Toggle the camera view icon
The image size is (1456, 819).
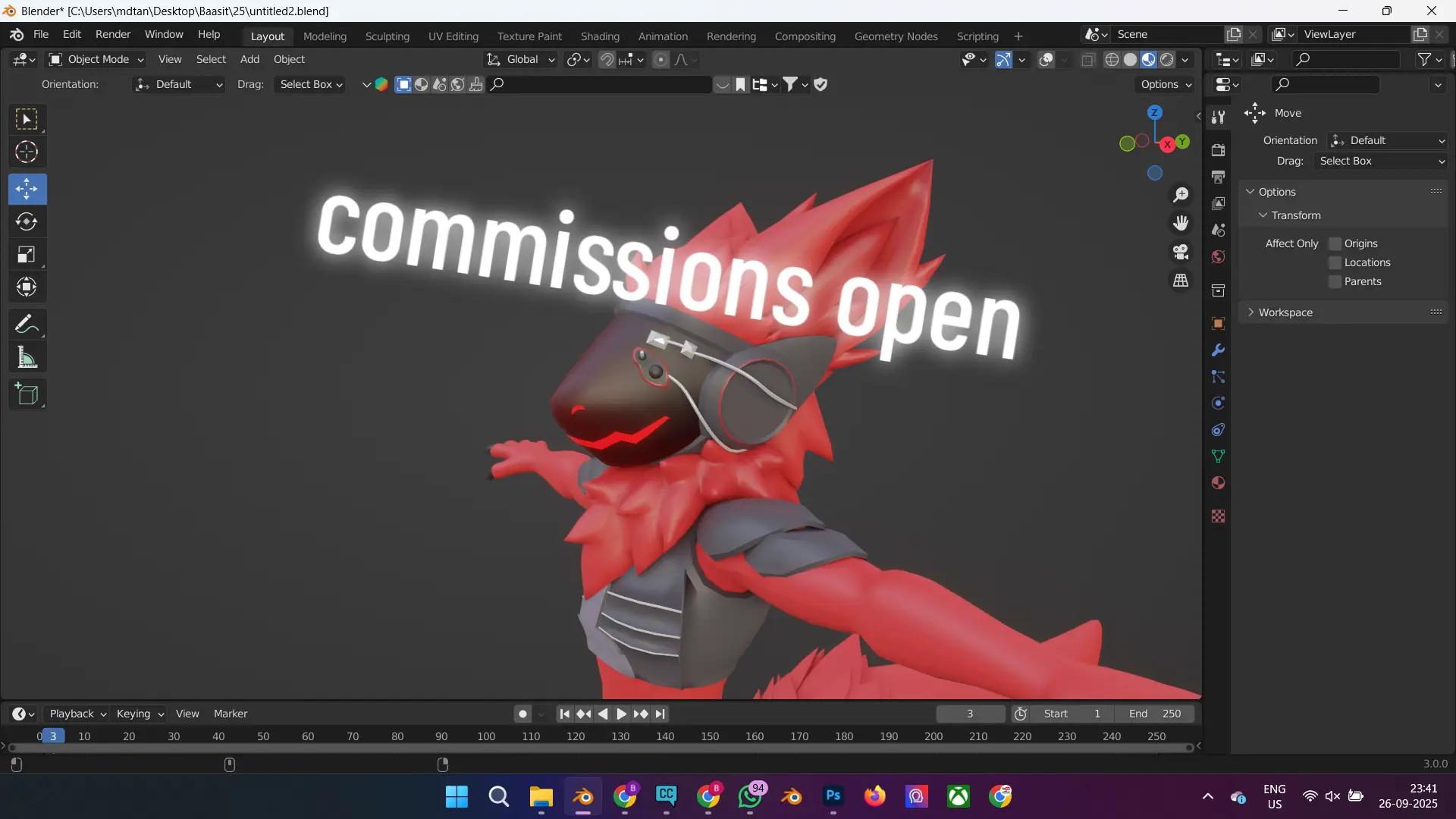(1181, 252)
